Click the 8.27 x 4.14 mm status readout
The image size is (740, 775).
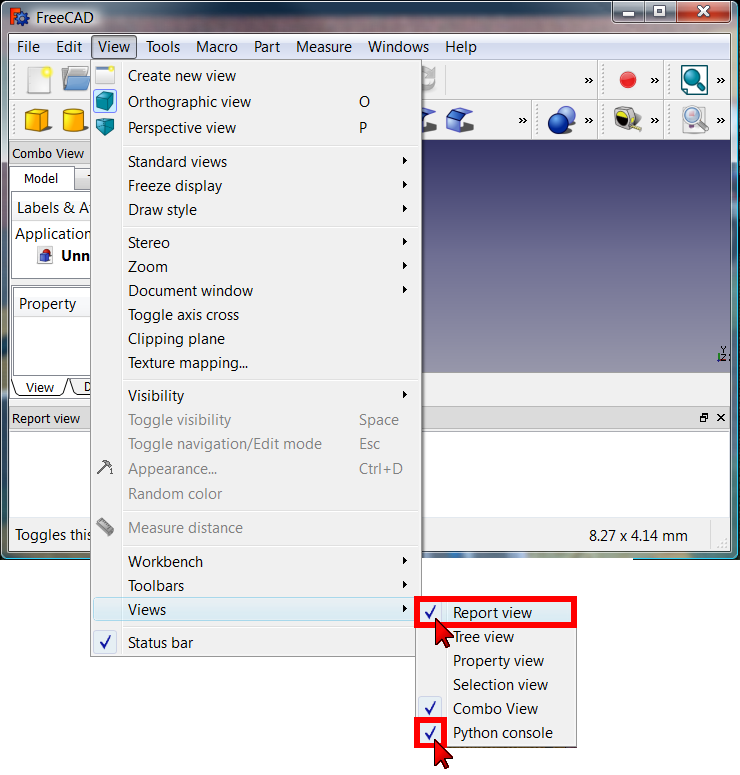coord(638,536)
